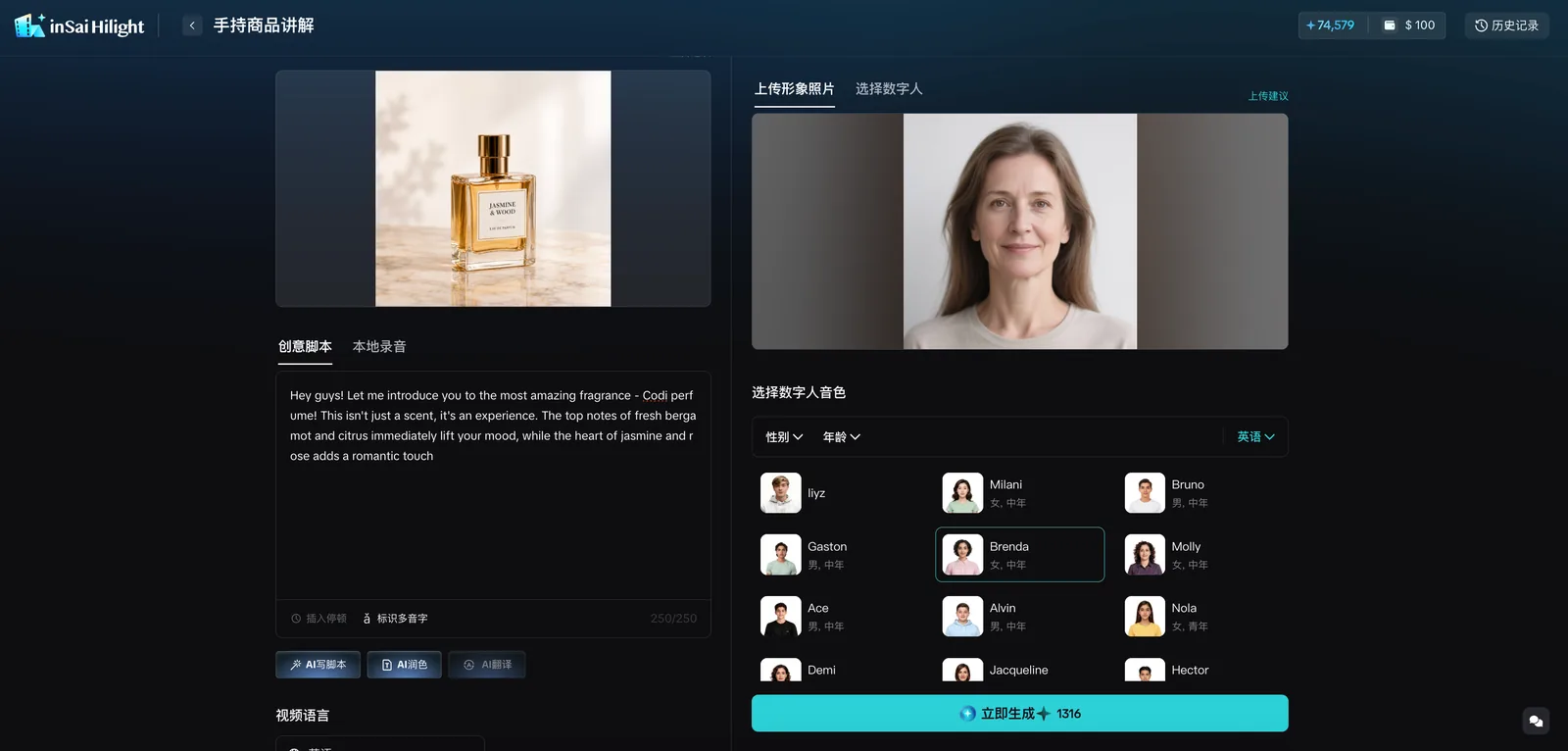The height and width of the screenshot is (751, 1568).
Task: Choose Gaston as the voice
Action: [x=838, y=555]
